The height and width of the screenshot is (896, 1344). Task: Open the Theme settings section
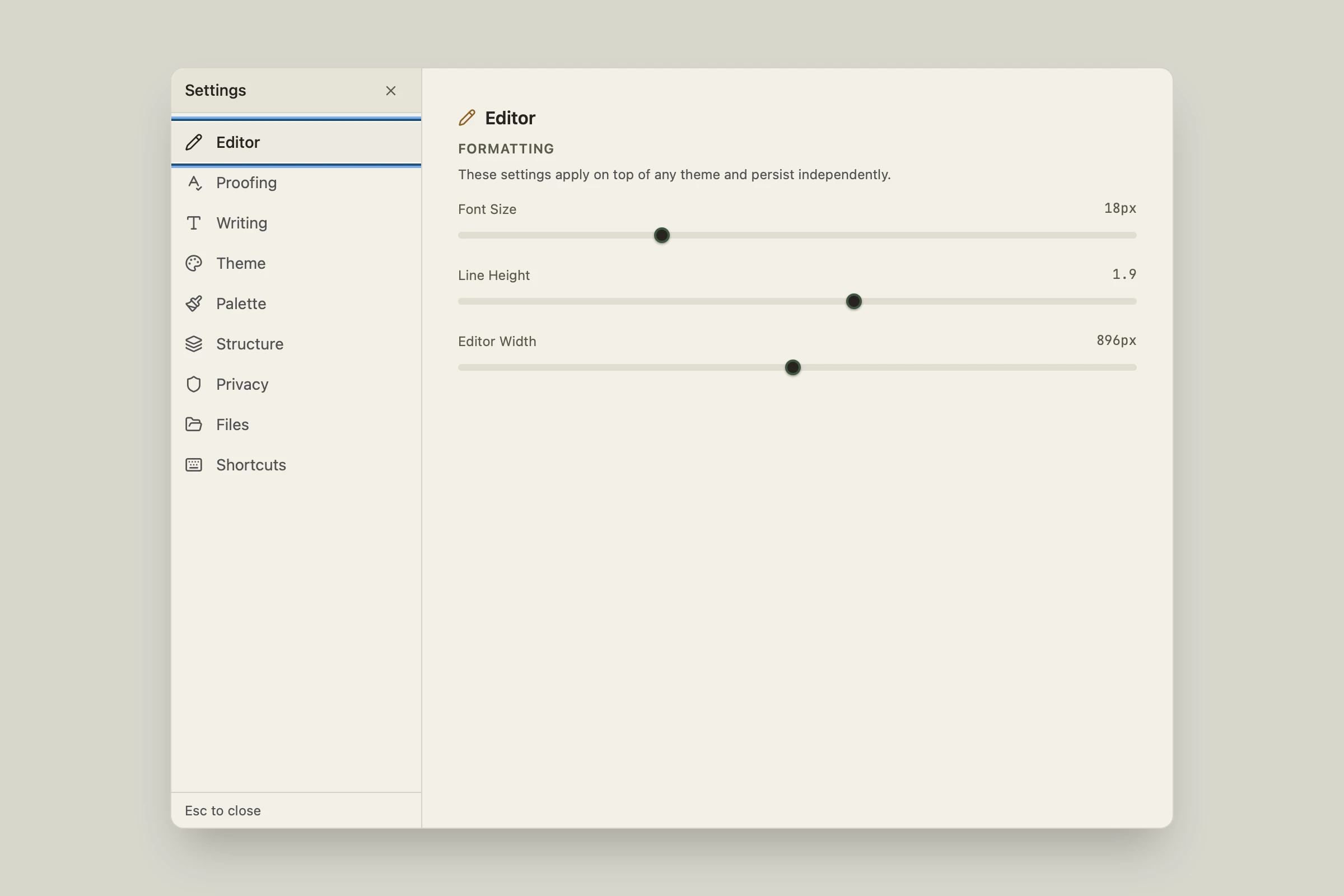click(x=296, y=263)
